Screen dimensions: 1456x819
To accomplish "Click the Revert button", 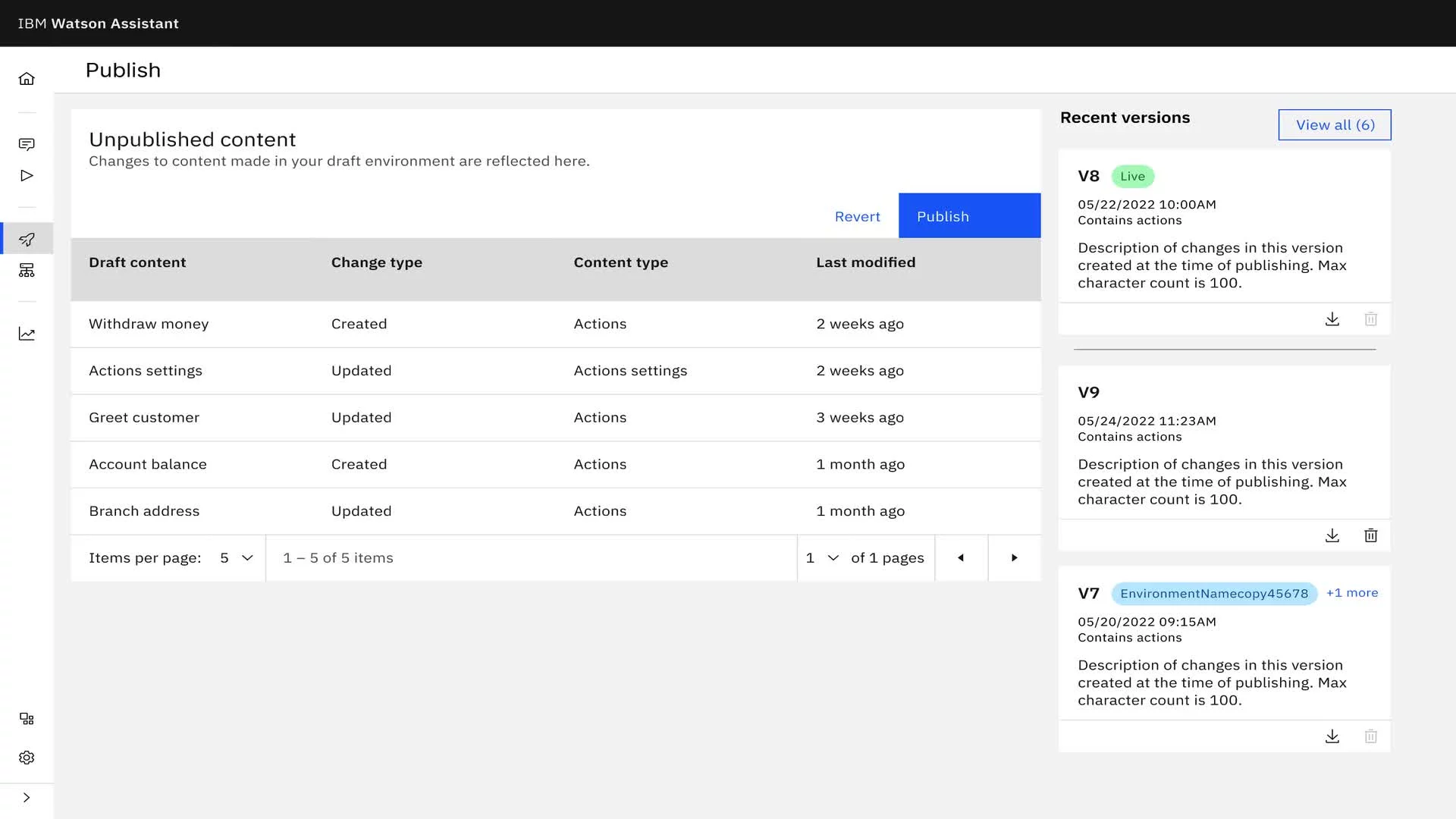I will [857, 216].
